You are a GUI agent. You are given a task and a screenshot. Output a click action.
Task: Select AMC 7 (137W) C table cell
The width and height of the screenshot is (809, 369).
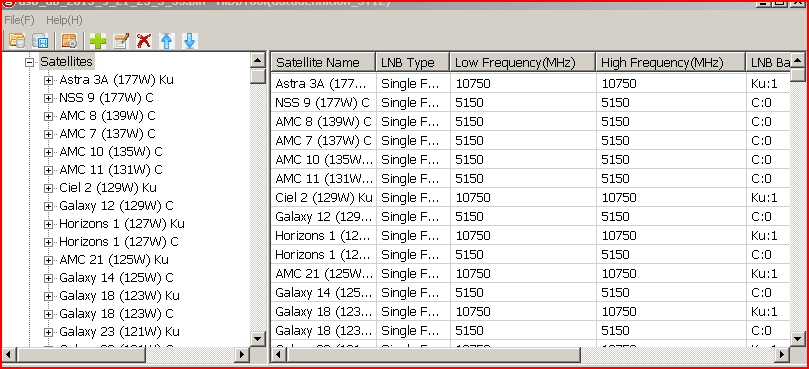click(x=323, y=141)
